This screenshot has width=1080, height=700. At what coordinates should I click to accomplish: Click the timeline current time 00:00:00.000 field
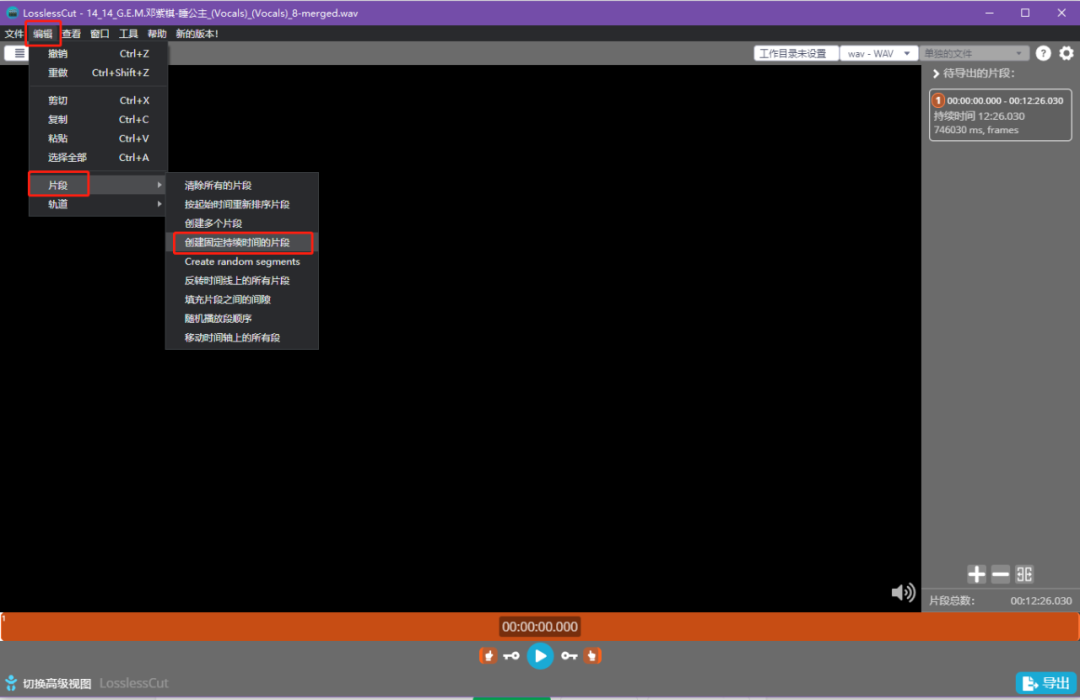pos(540,627)
